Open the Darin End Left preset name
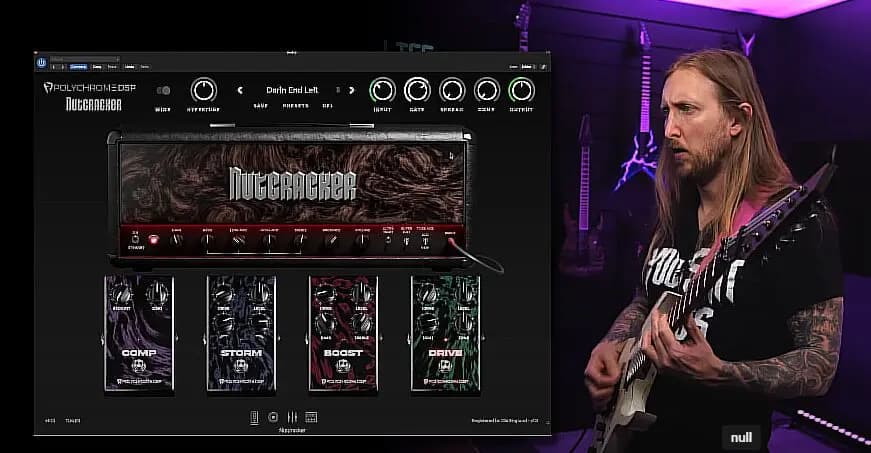The image size is (871, 453). pos(292,90)
